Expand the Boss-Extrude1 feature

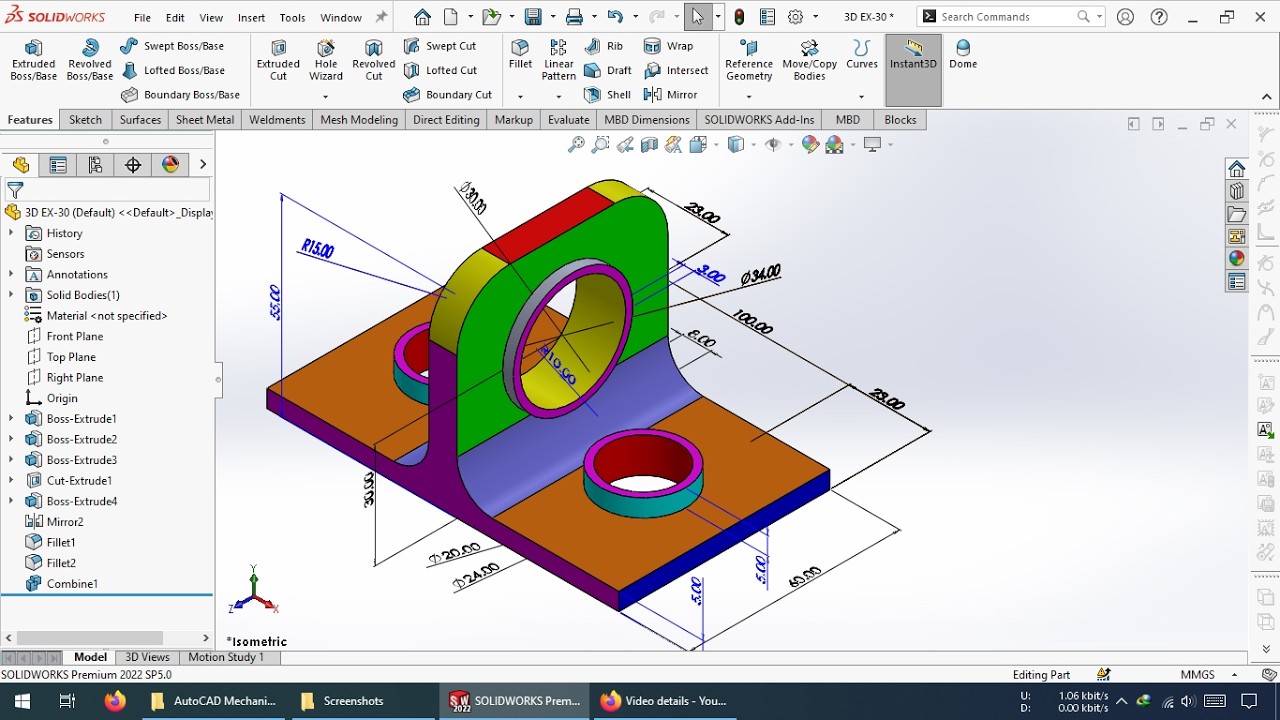[11, 419]
